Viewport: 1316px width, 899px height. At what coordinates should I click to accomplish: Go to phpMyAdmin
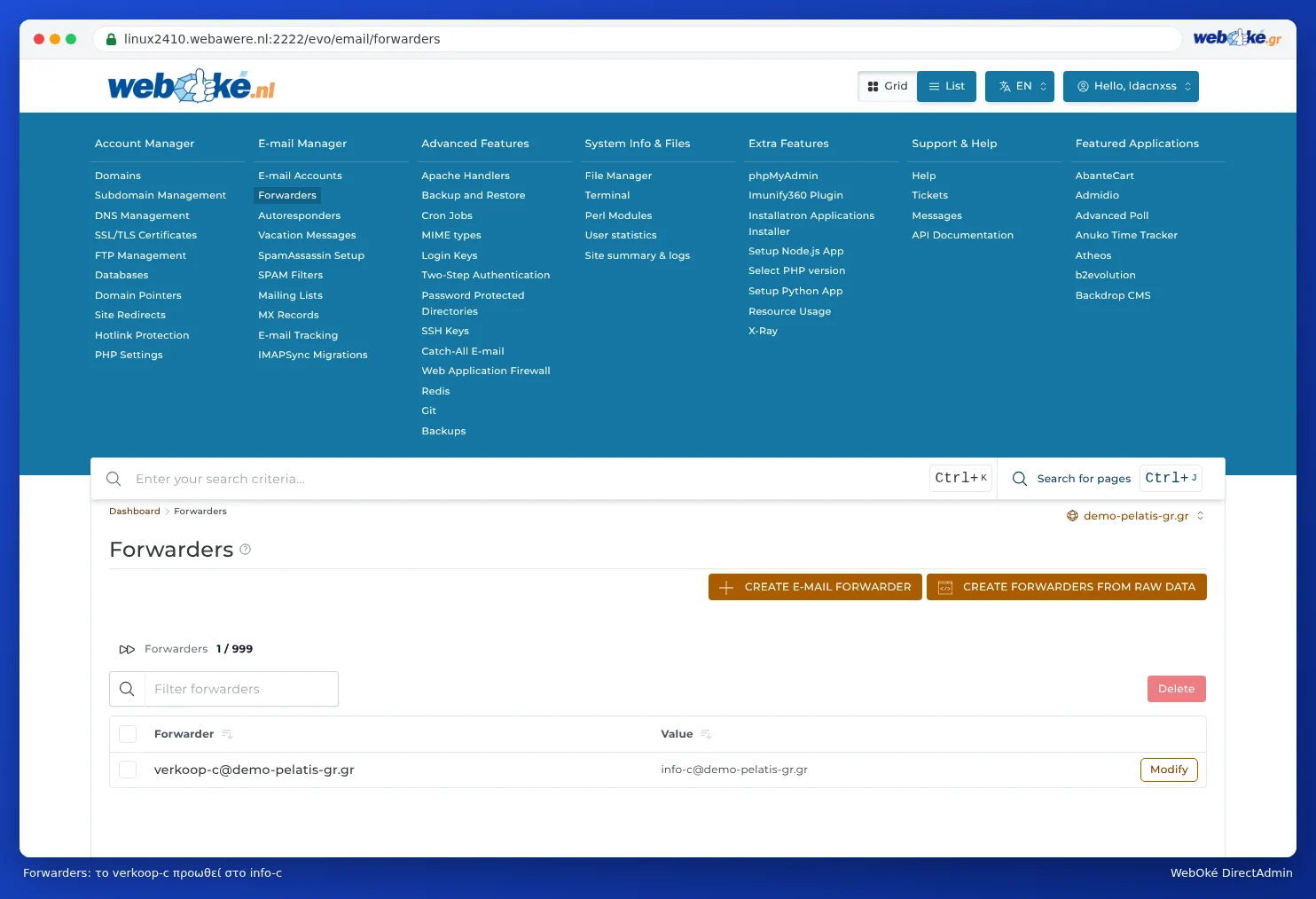pos(783,176)
